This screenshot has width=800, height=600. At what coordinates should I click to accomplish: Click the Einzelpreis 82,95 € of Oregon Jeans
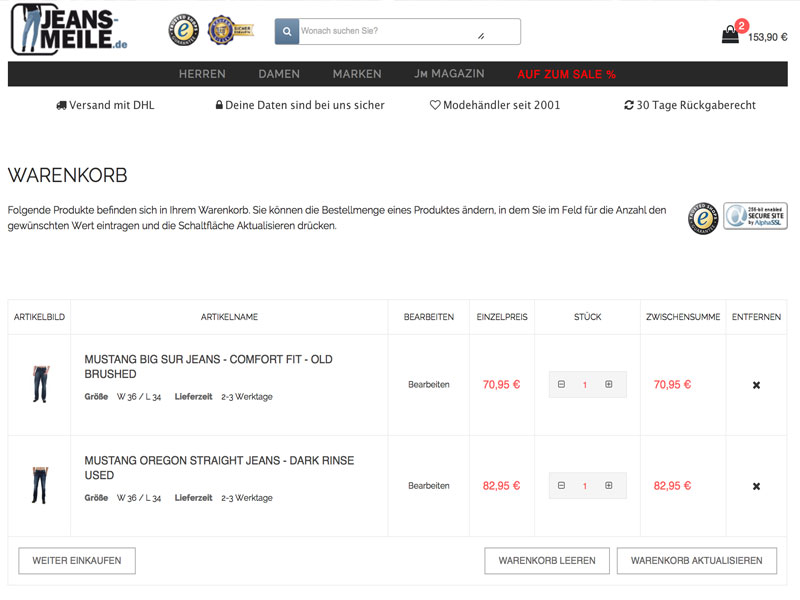(502, 486)
